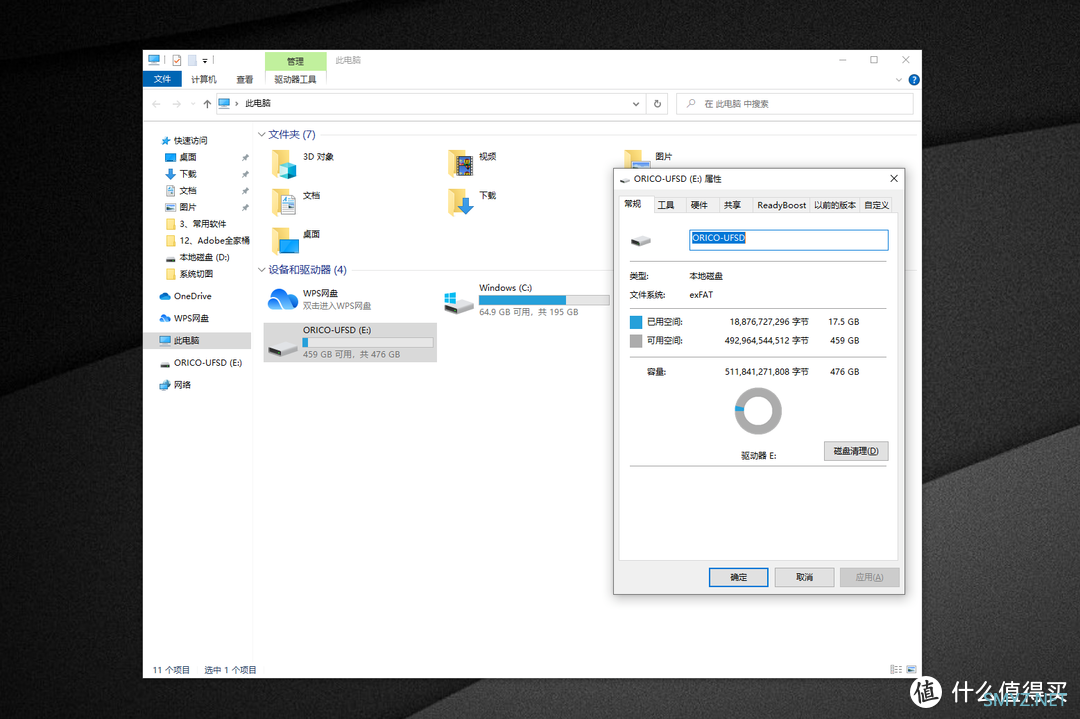
Task: Select 12、Adobe全家桶 in the sidebar
Action: [x=214, y=240]
